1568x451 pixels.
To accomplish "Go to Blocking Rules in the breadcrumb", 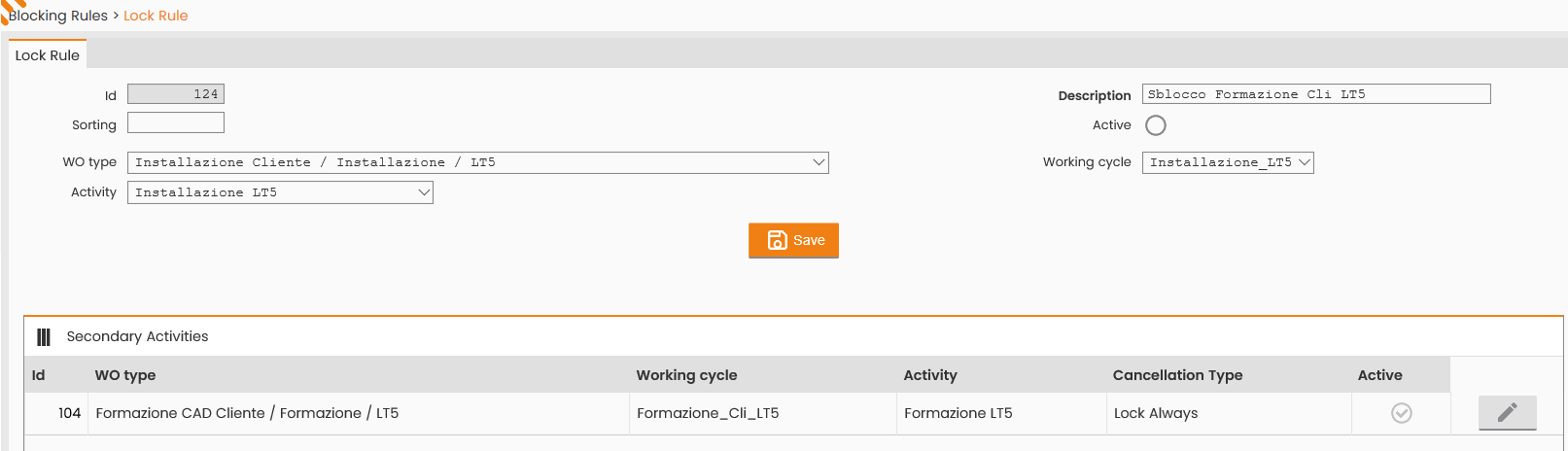I will 58,16.
